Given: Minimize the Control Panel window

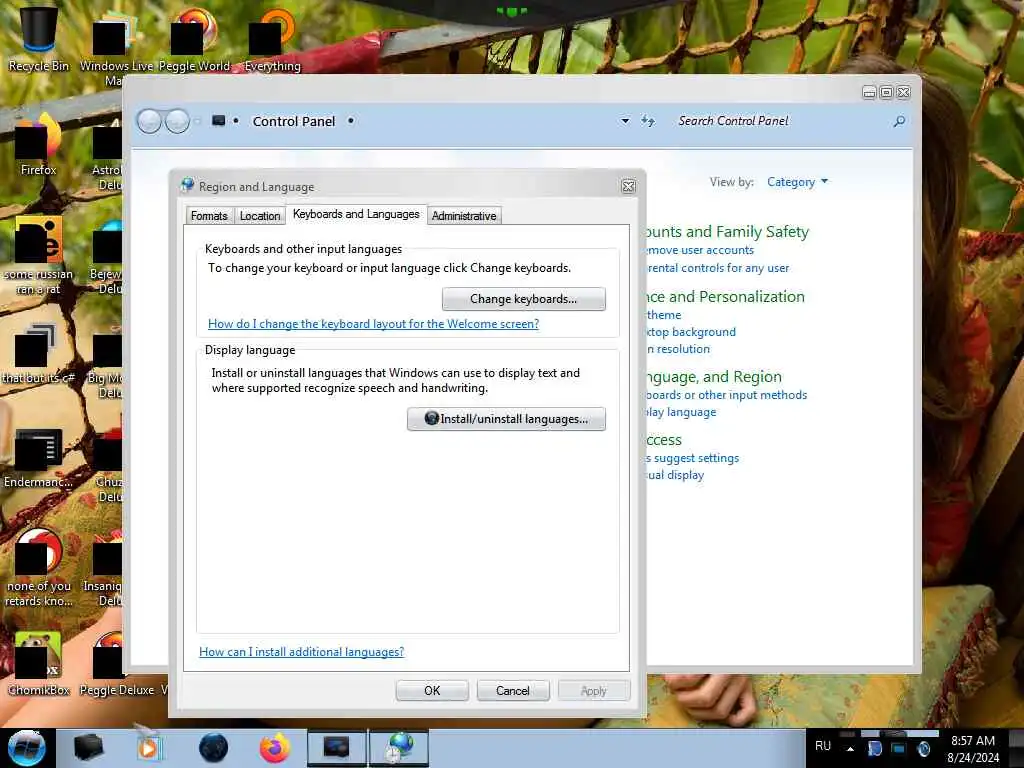Looking at the screenshot, I should (x=869, y=93).
